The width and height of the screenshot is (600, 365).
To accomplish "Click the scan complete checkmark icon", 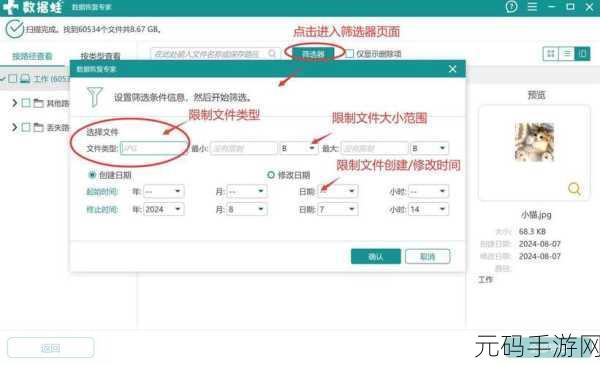I will click(15, 29).
